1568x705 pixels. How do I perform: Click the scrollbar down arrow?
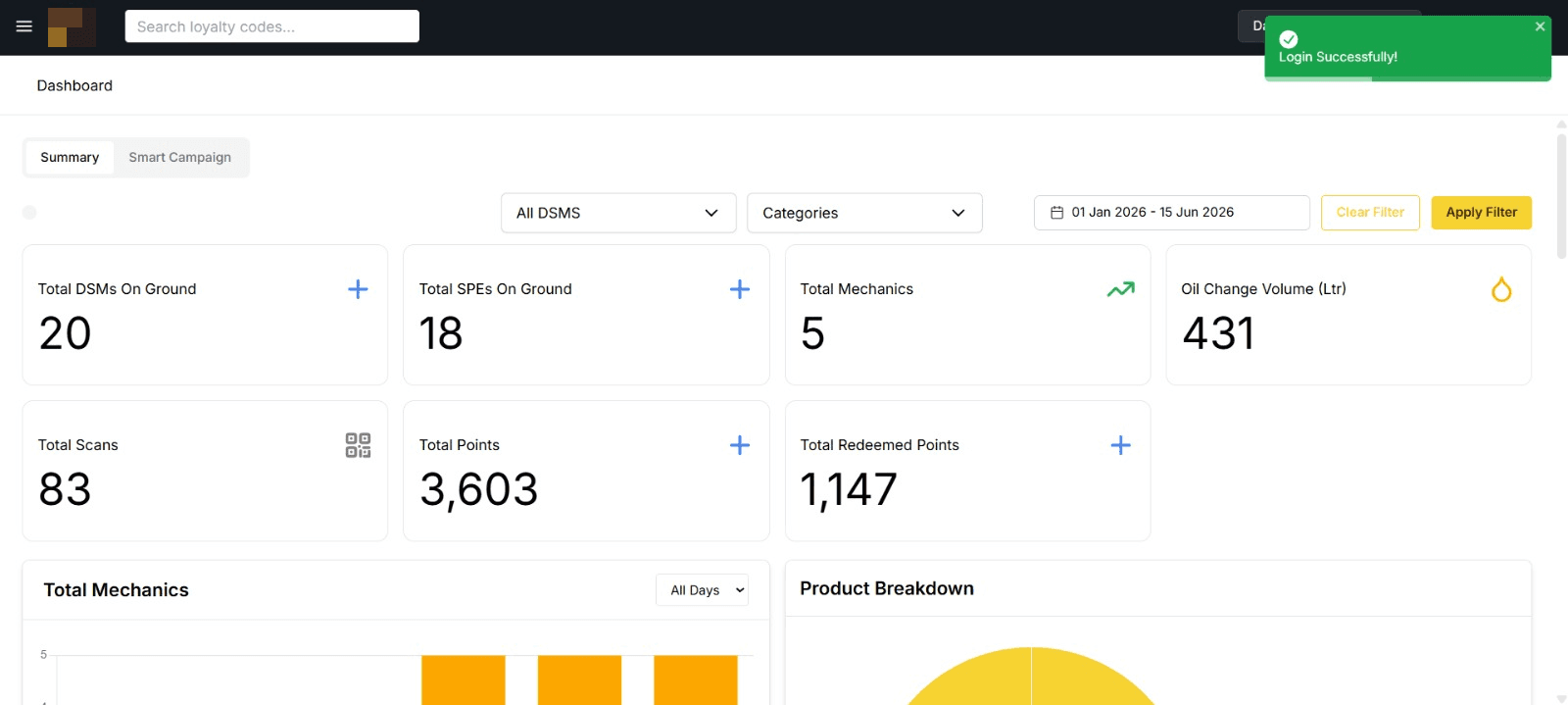(1561, 698)
